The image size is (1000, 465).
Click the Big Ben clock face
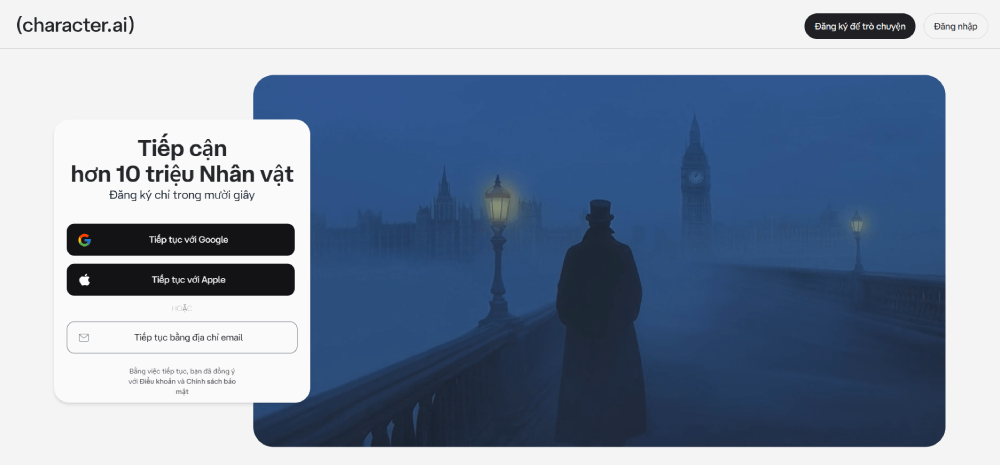[x=695, y=177]
